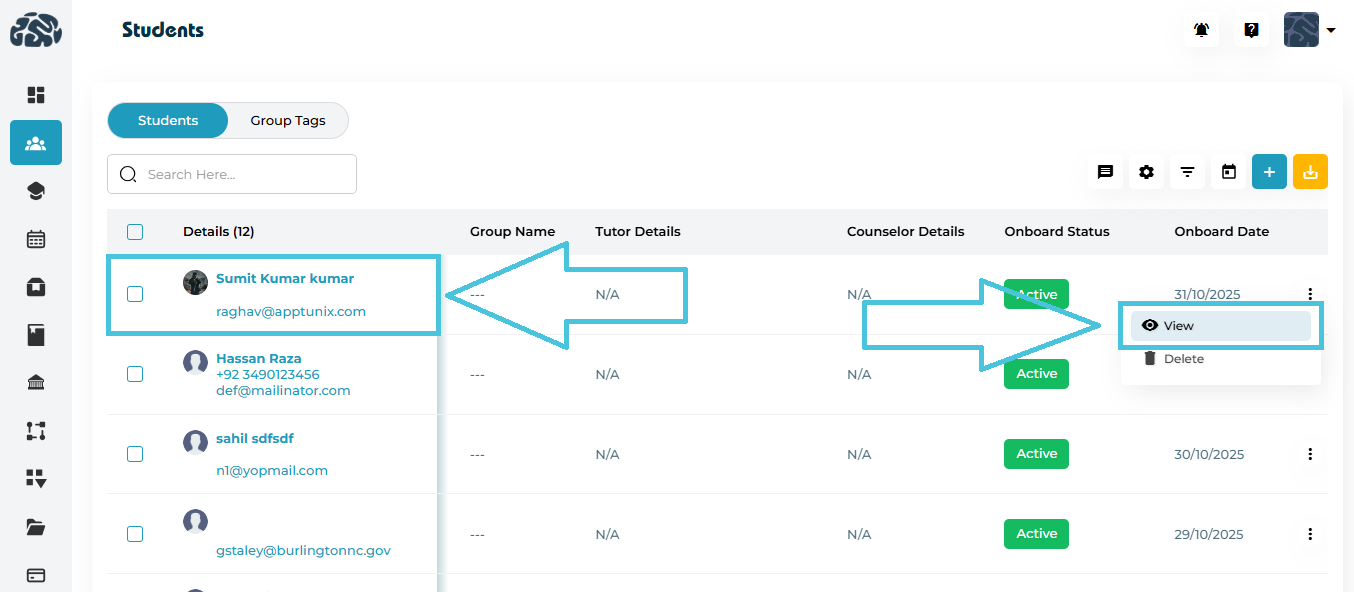Open Hassan Raza student name link
The width and height of the screenshot is (1354, 592).
pyautogui.click(x=258, y=358)
